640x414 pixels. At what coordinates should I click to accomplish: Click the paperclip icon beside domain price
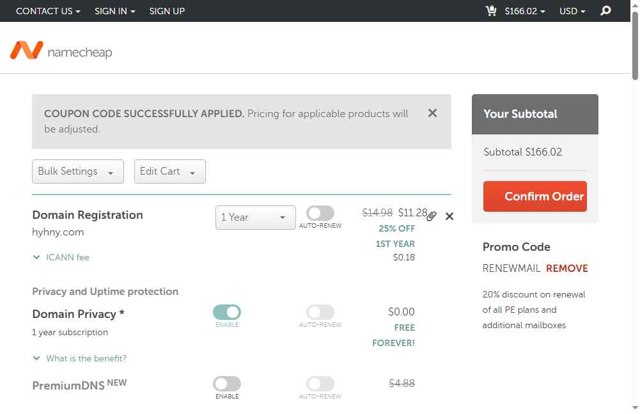431,216
